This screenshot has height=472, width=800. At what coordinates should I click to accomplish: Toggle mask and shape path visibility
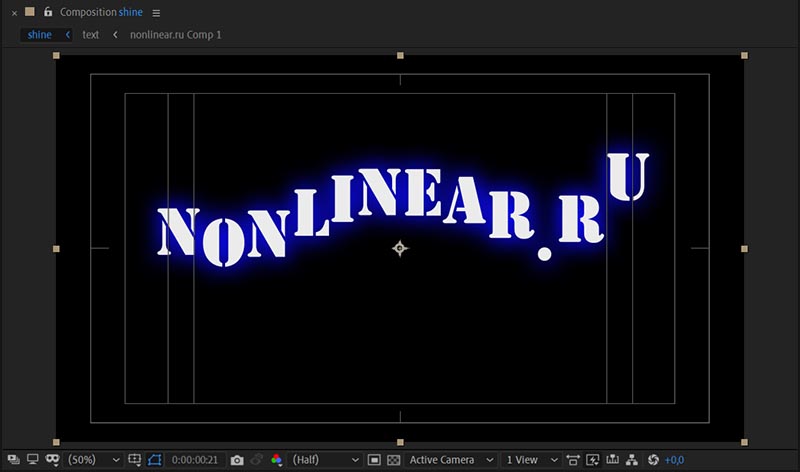pyautogui.click(x=155, y=460)
